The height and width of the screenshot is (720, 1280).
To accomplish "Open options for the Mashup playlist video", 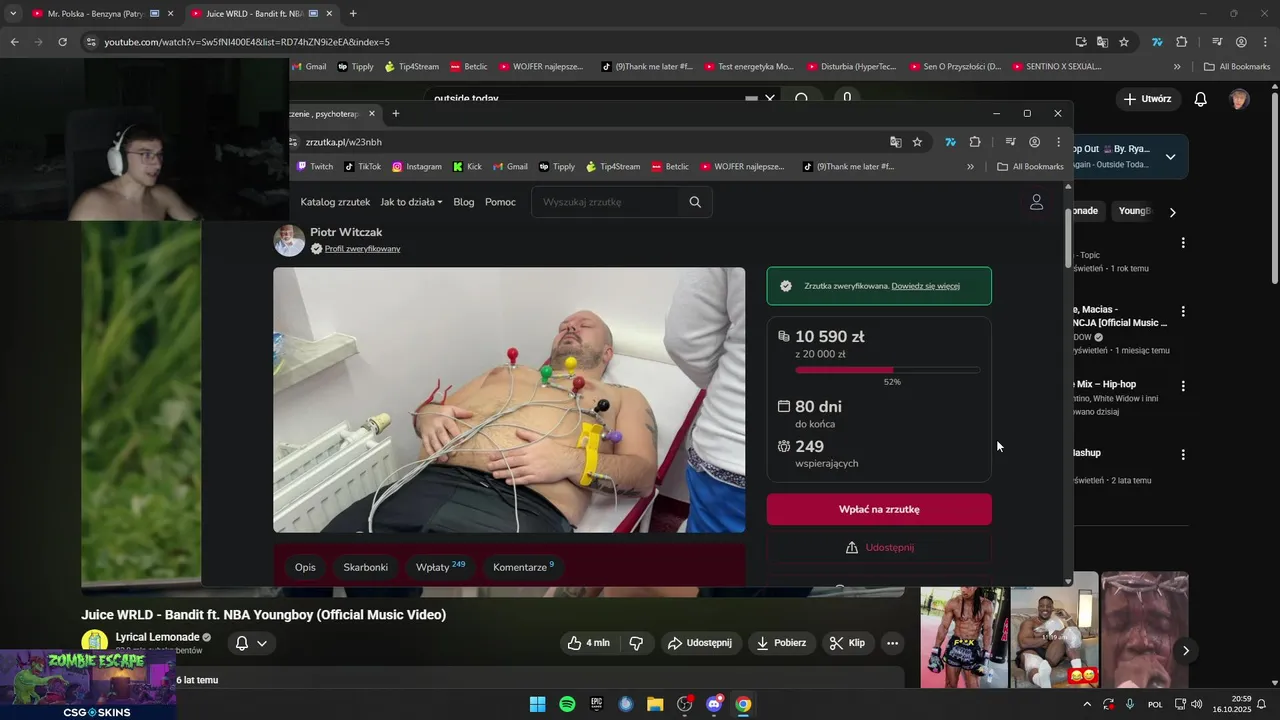I will [x=1183, y=454].
